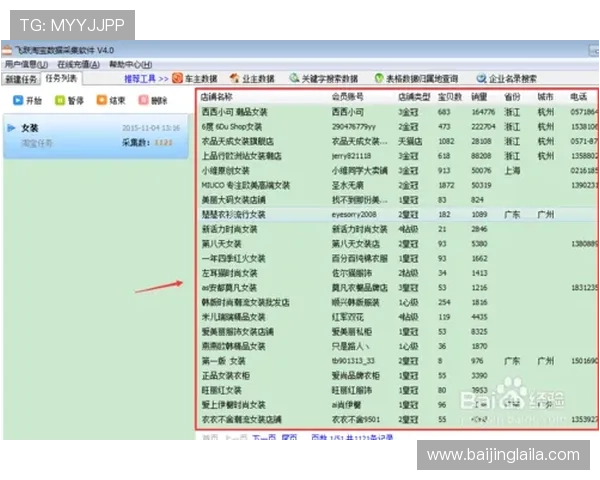
Task: Open the 用户信息(U) menu
Action: coord(26,64)
